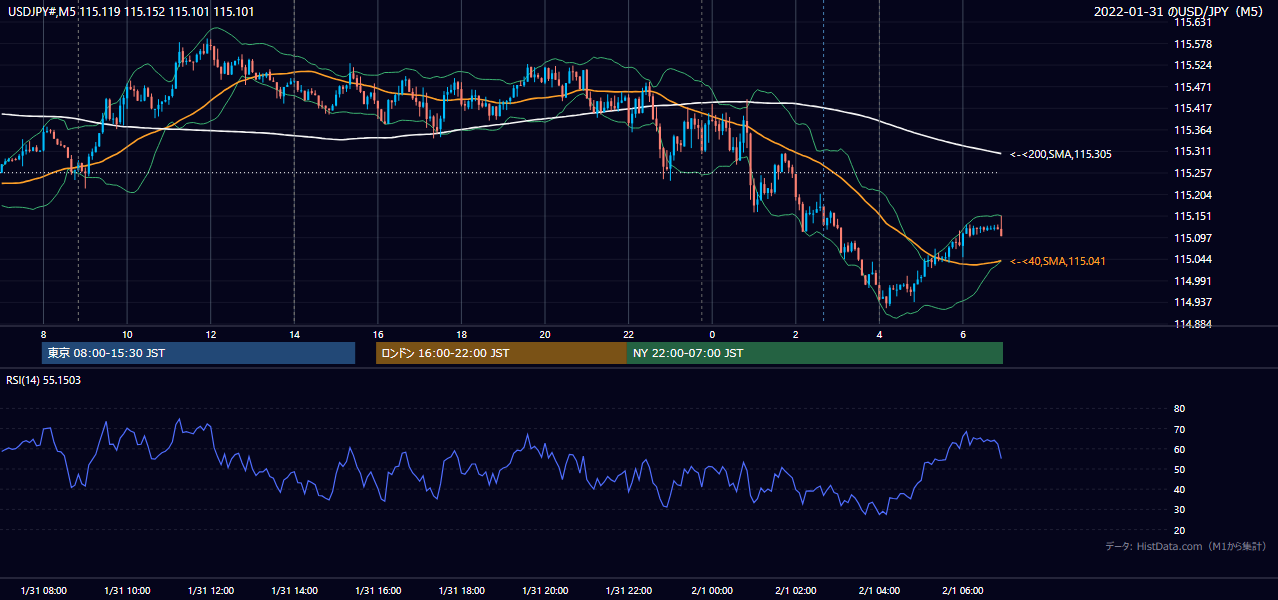The height and width of the screenshot is (600, 1278).
Task: Click the 115.524 price axis label
Action: pyautogui.click(x=1192, y=65)
